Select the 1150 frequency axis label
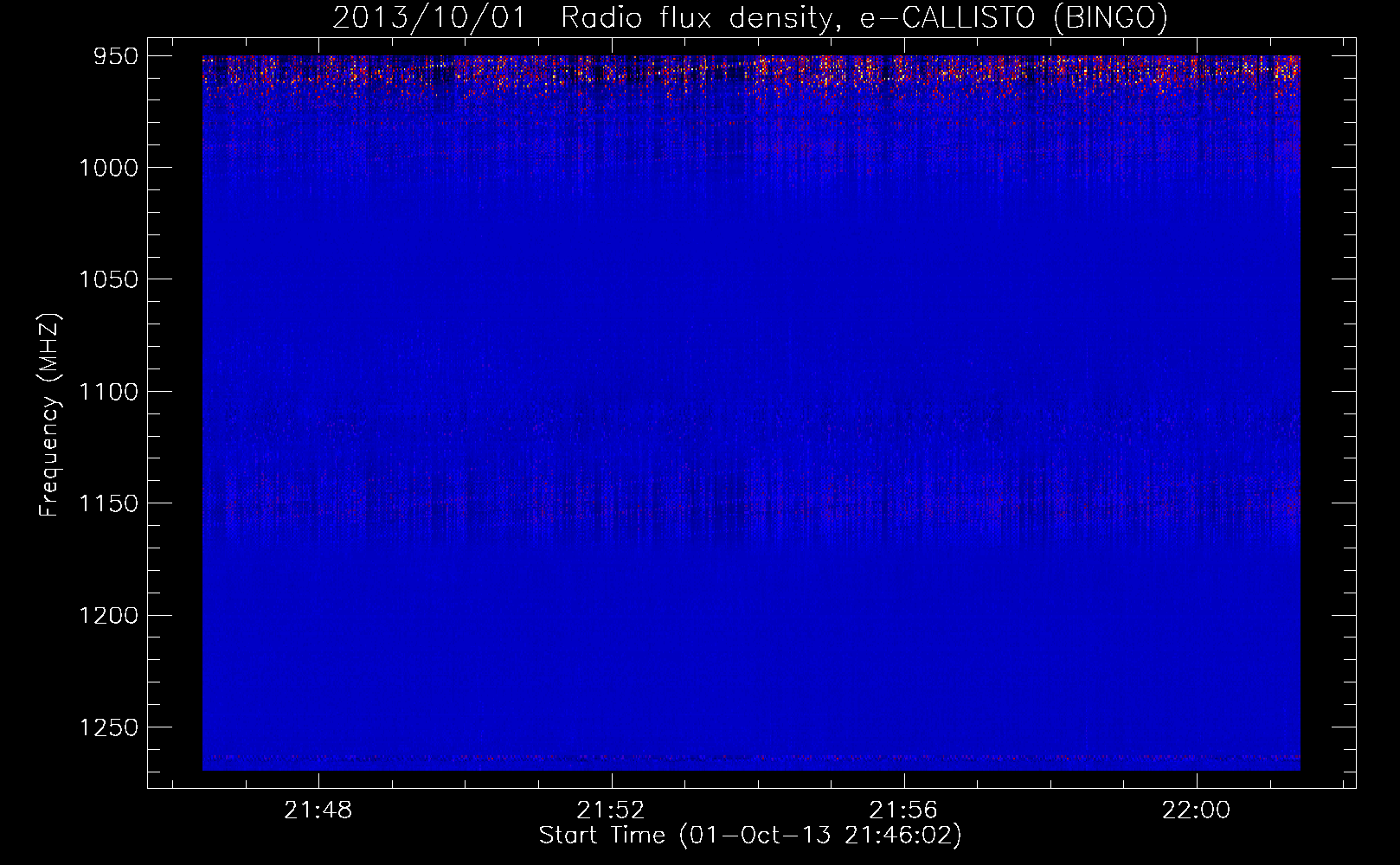 click(109, 503)
